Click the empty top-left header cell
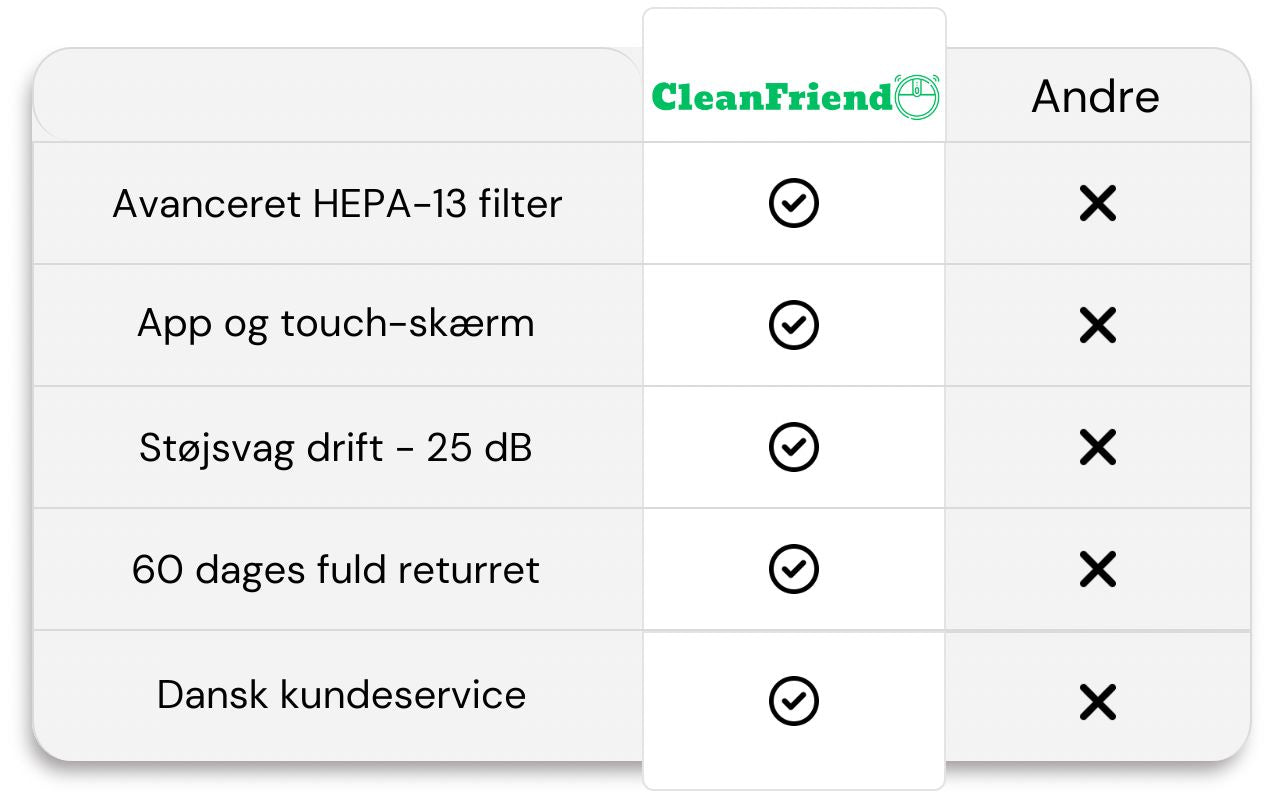Image resolution: width=1280 pixels, height=812 pixels. pyautogui.click(x=337, y=97)
